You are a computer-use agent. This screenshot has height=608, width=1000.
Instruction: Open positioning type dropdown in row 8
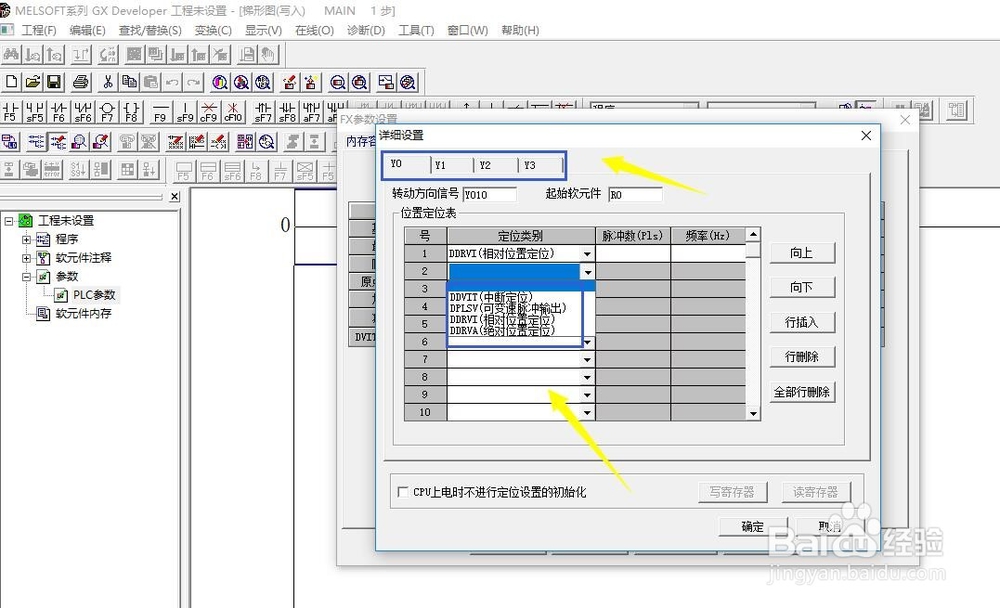click(587, 378)
